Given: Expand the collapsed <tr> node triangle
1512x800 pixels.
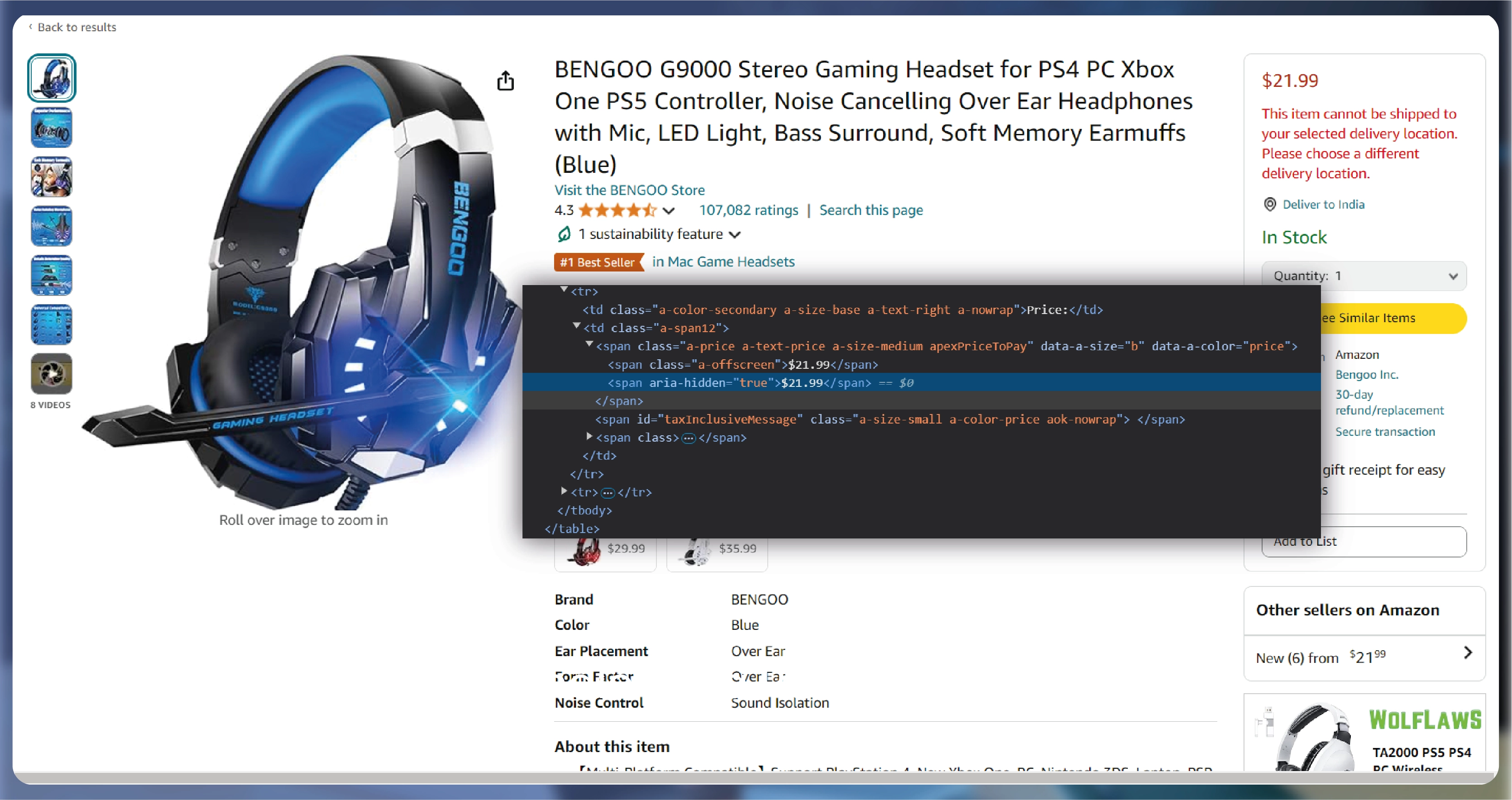Looking at the screenshot, I should pyautogui.click(x=564, y=491).
